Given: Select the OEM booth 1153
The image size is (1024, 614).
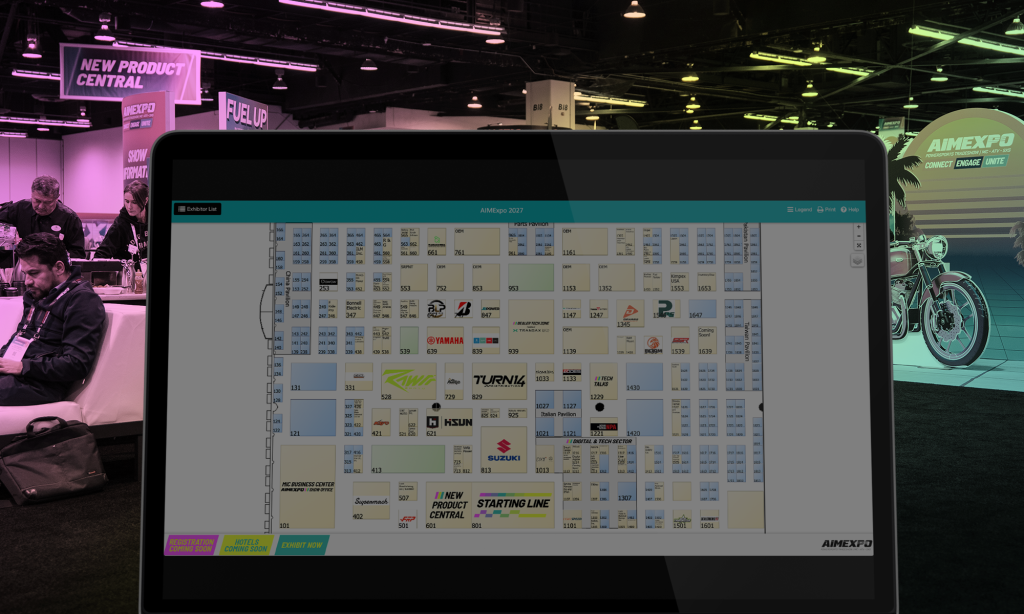Looking at the screenshot, I should pos(576,278).
